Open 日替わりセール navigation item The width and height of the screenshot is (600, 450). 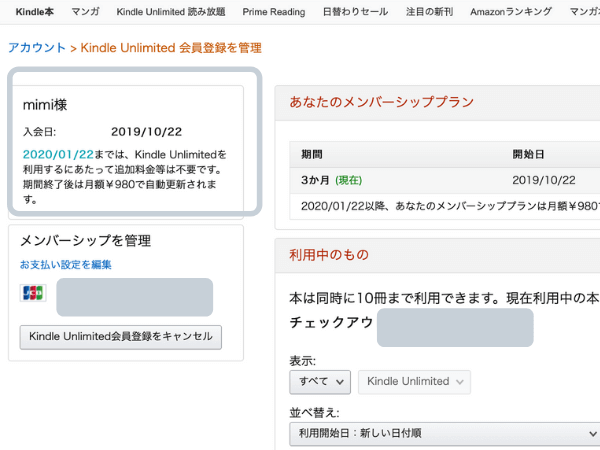click(x=355, y=12)
